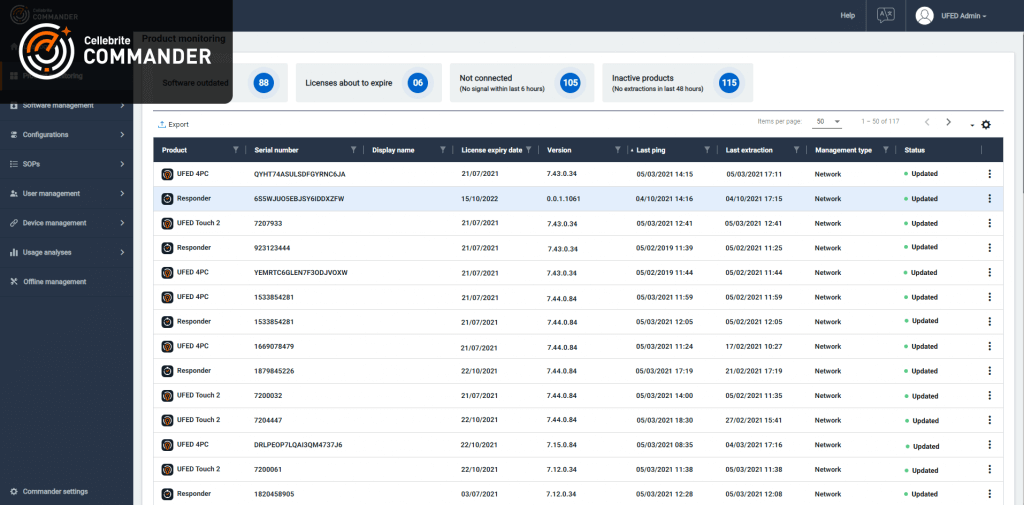Open actions menu for serial 7200032
This screenshot has height=505, width=1024.
click(989, 395)
